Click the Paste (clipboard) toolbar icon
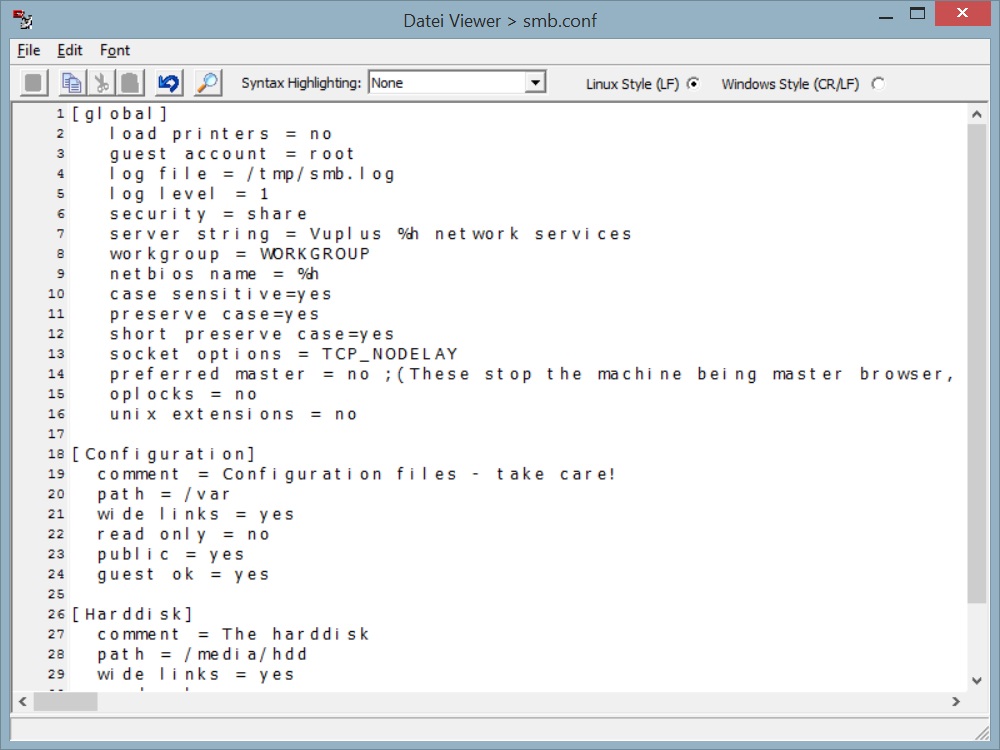This screenshot has height=750, width=1000. (130, 83)
